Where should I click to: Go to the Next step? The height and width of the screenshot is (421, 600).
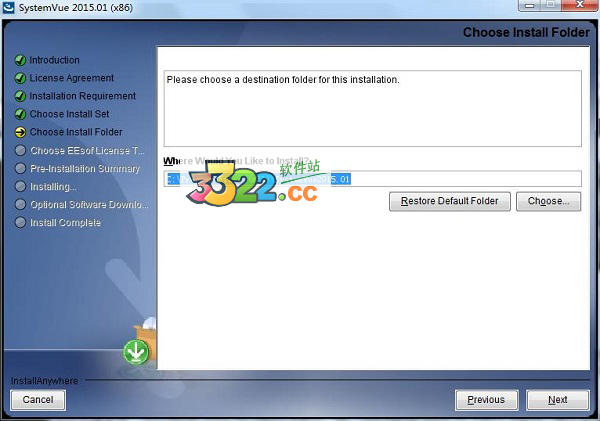click(558, 400)
